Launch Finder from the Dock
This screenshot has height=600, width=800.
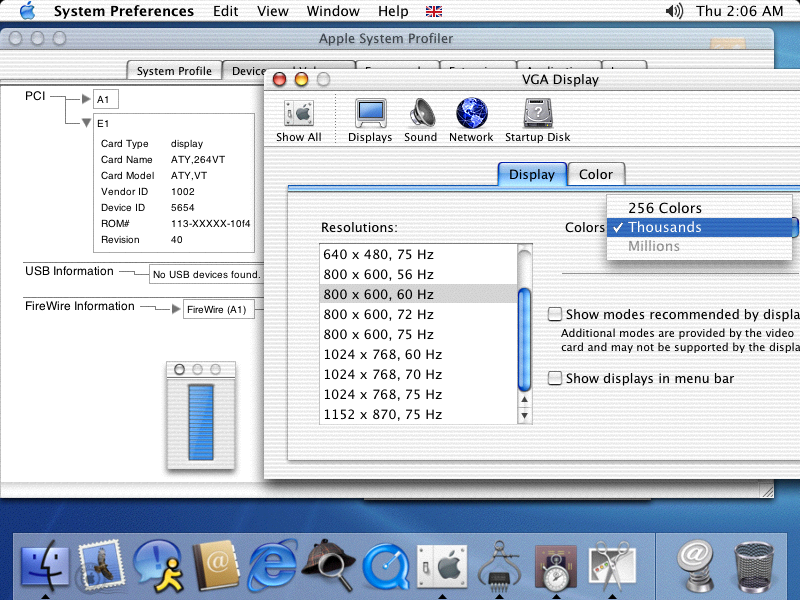45,565
